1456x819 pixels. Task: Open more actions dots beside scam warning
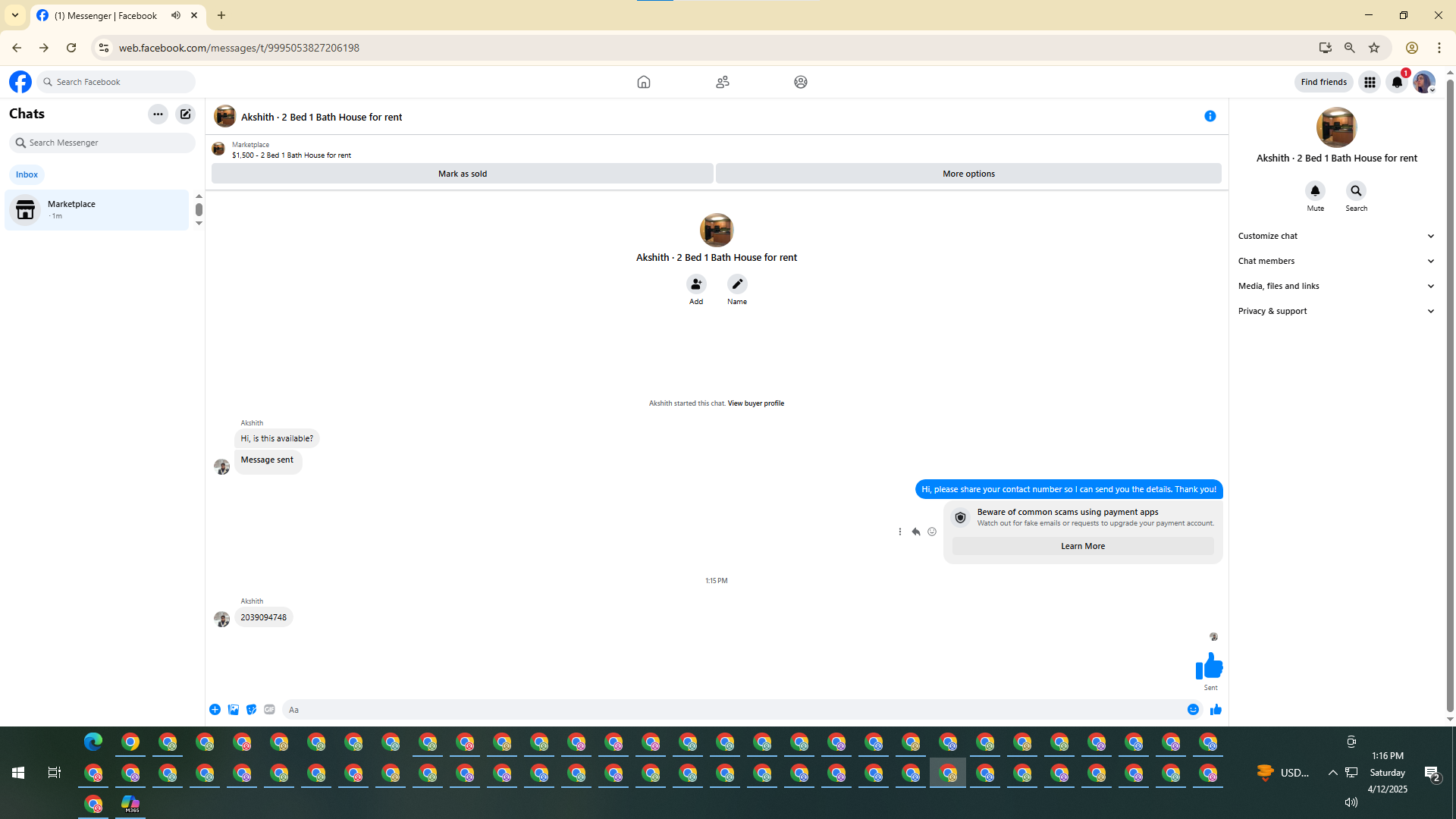click(900, 532)
